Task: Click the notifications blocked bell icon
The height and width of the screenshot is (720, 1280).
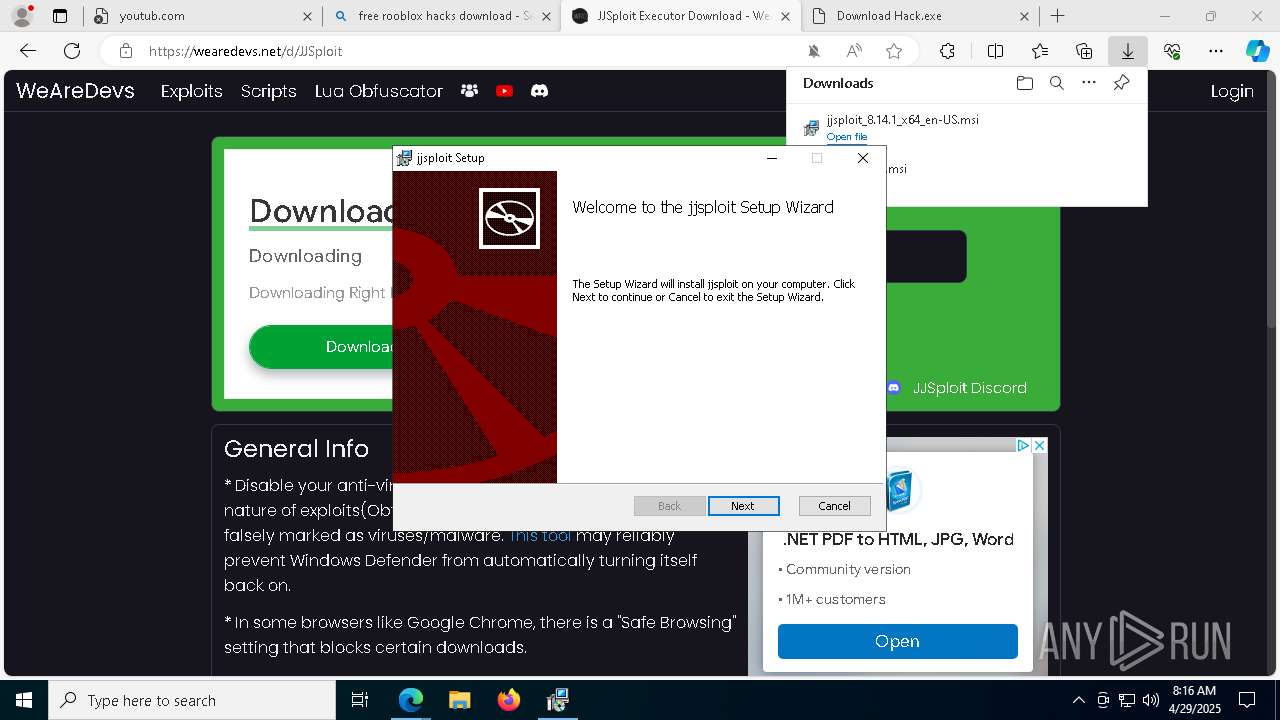Action: coord(814,51)
